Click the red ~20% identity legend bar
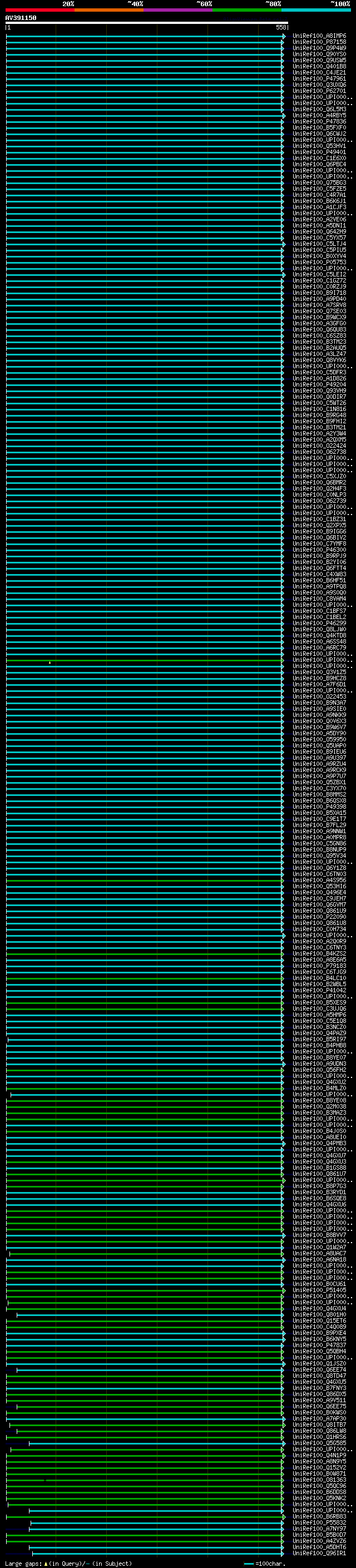 point(40,10)
